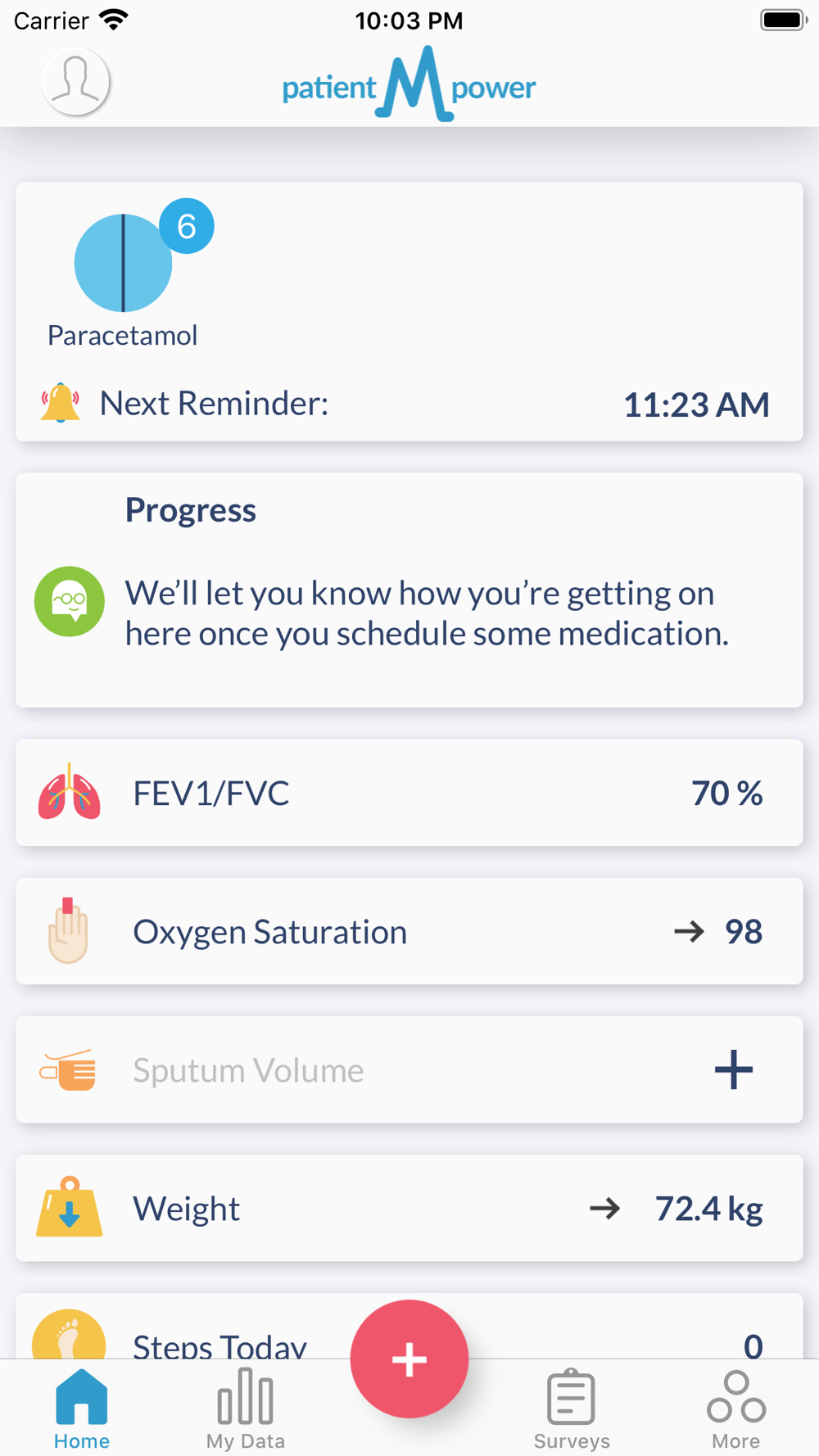Open the Surveys tab
This screenshot has width=819, height=1456.
[572, 1409]
